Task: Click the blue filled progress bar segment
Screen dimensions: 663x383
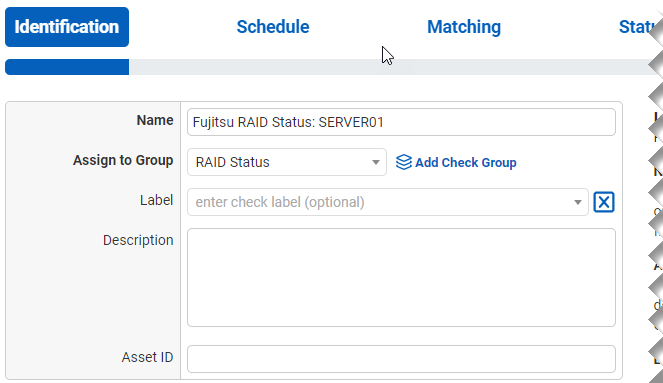Action: [x=67, y=67]
